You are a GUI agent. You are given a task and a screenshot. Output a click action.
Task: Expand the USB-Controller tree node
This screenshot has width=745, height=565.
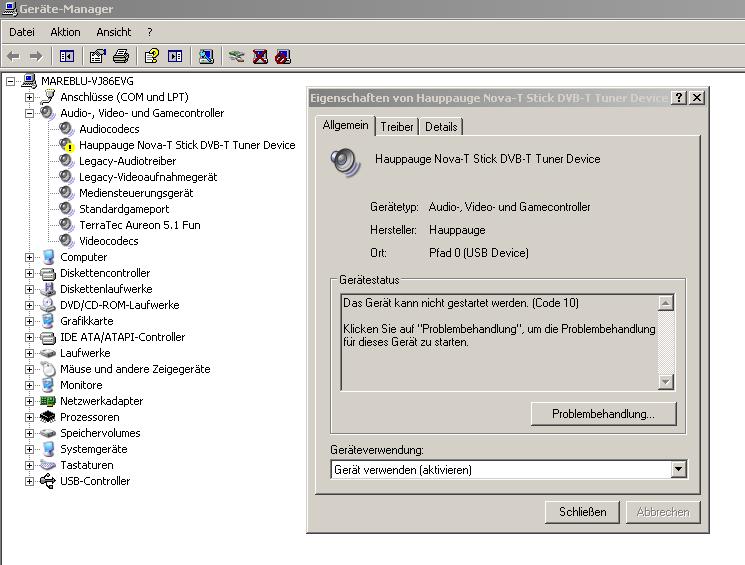pos(30,481)
